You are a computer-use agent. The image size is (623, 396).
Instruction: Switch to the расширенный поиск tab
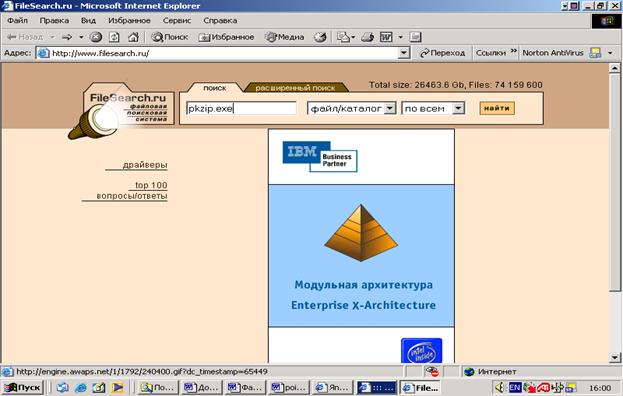295,88
